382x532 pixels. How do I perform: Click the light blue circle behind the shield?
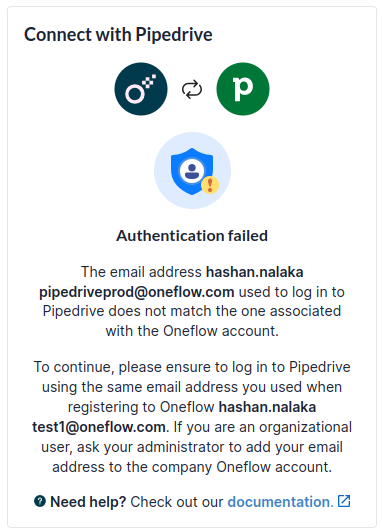coord(192,170)
